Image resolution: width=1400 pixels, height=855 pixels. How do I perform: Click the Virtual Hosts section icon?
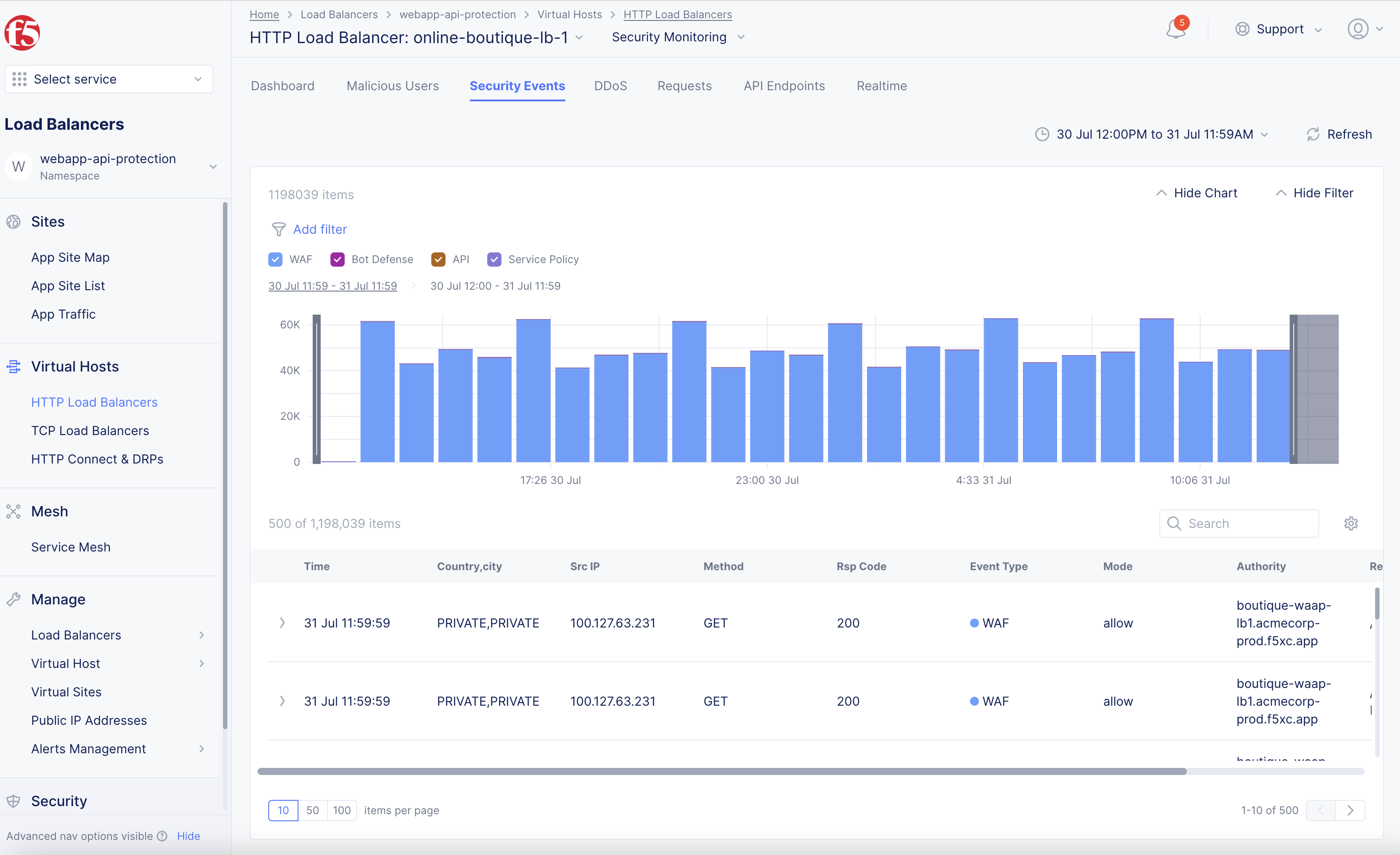tap(14, 367)
